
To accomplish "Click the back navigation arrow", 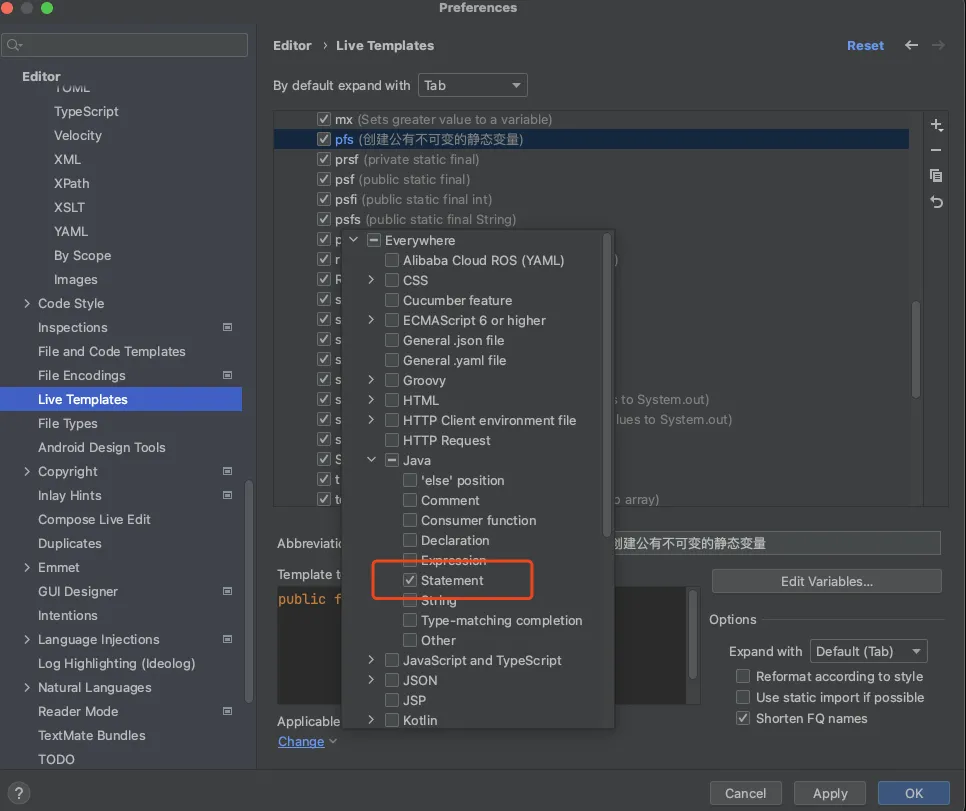I will pyautogui.click(x=911, y=46).
